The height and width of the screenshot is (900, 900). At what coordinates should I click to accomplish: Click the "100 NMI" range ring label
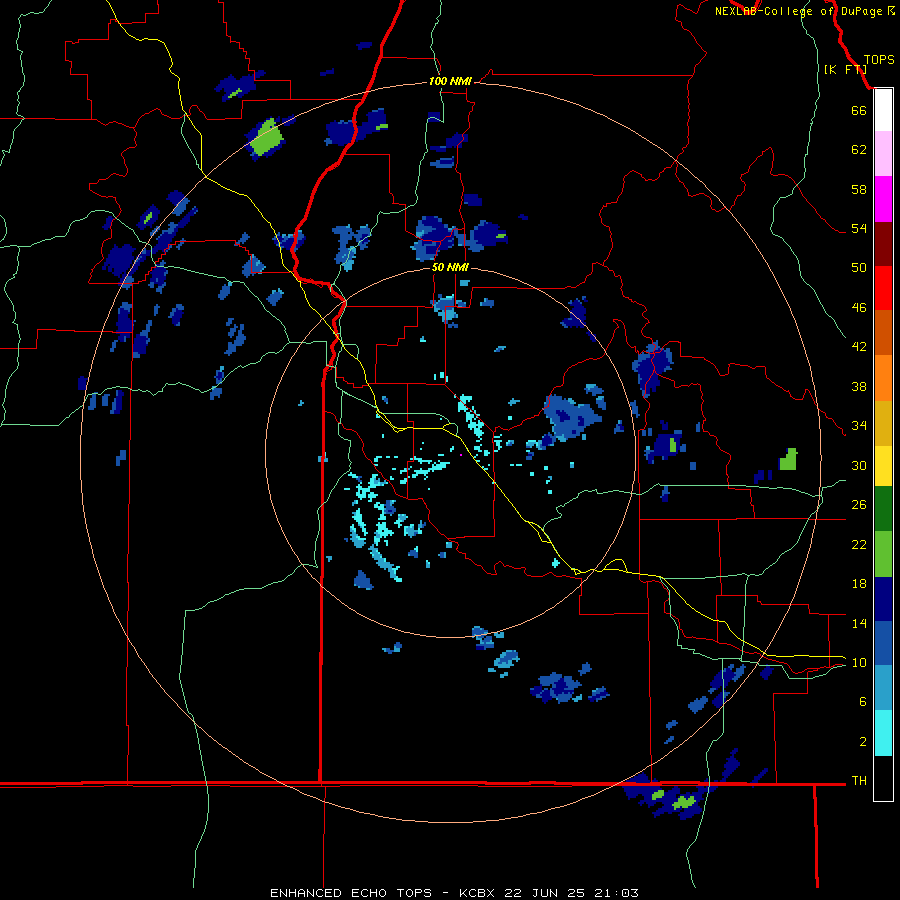(450, 82)
